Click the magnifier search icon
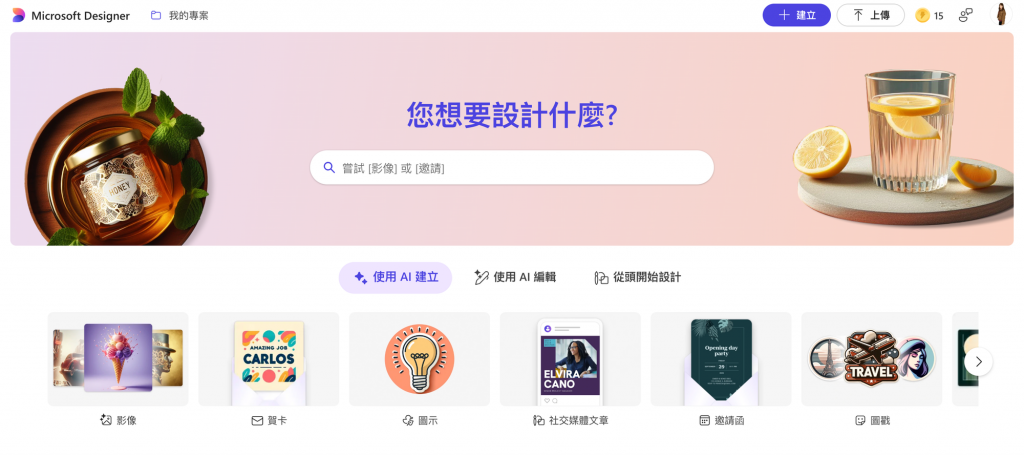 pos(329,168)
